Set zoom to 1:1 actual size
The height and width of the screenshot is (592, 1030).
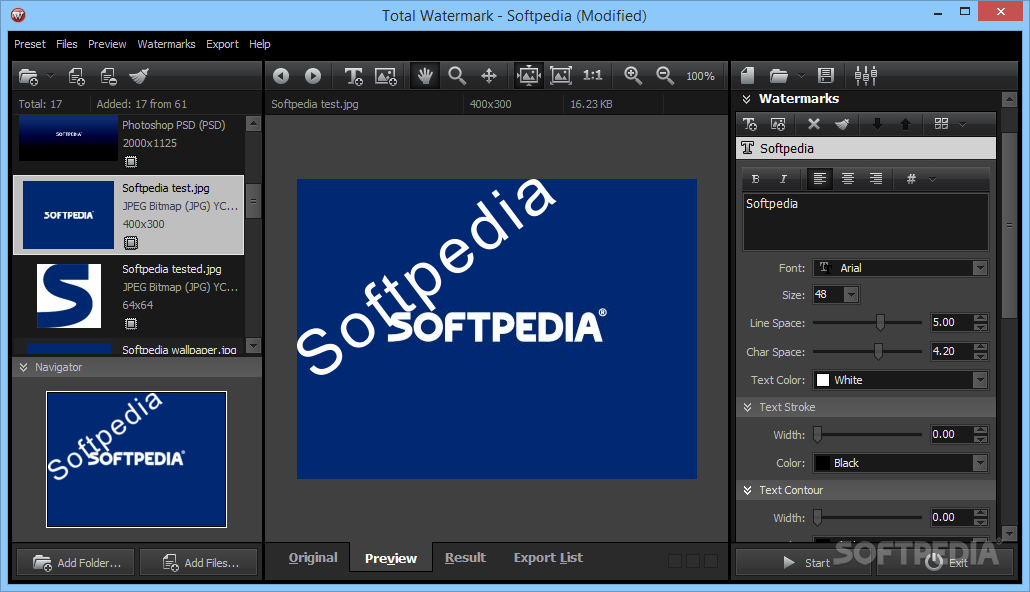593,76
